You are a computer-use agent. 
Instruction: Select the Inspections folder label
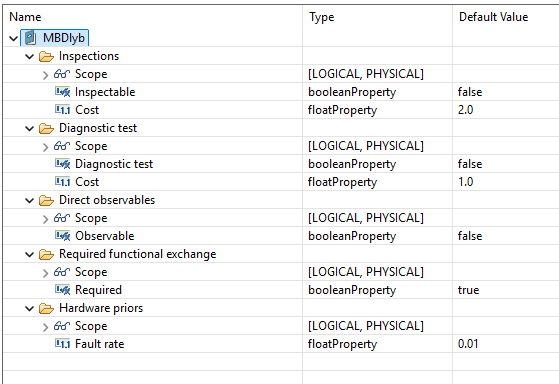coord(89,56)
